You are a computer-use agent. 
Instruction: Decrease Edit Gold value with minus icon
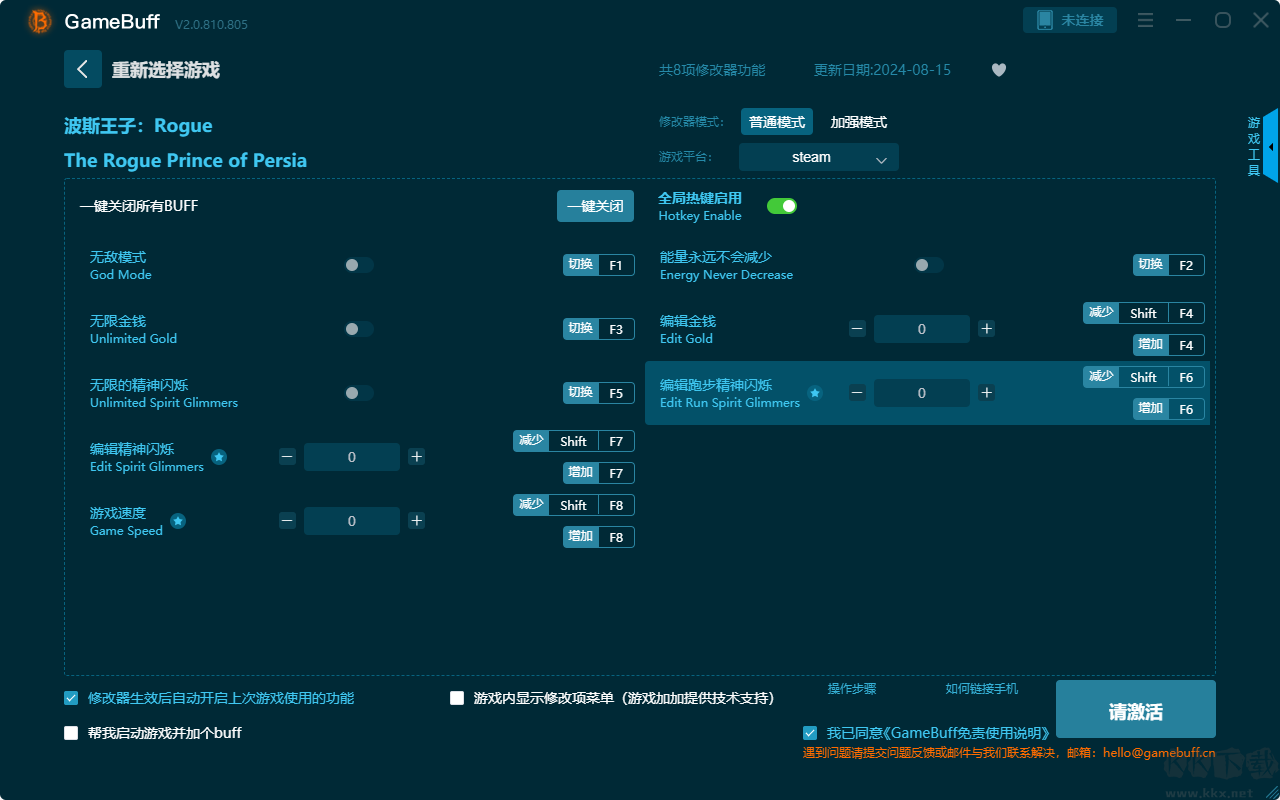click(x=857, y=328)
